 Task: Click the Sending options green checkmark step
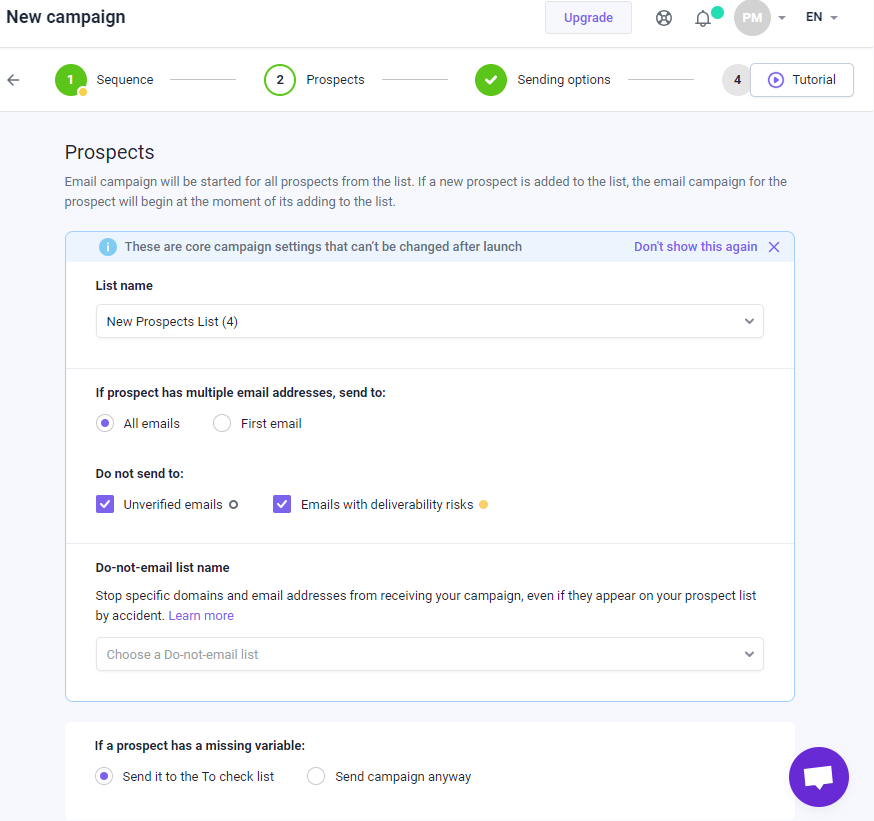pos(491,80)
